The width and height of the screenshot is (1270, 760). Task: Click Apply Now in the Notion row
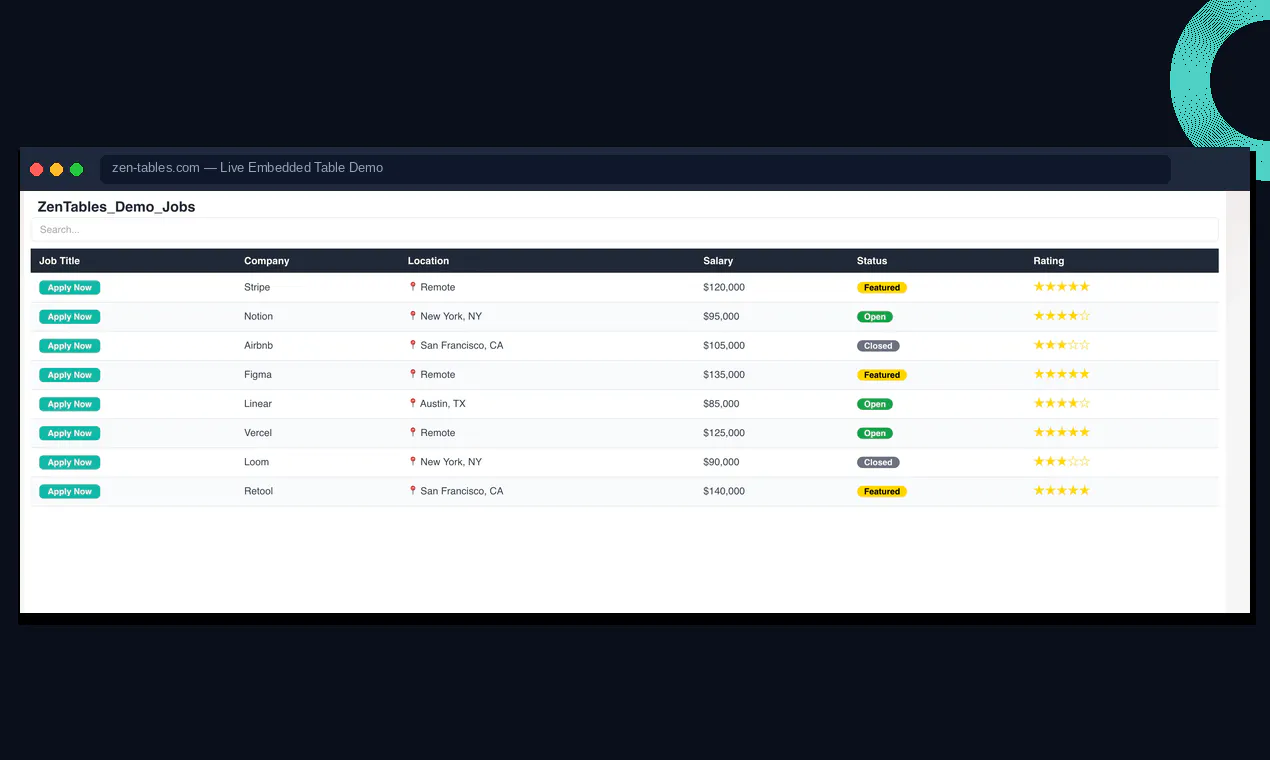click(70, 317)
